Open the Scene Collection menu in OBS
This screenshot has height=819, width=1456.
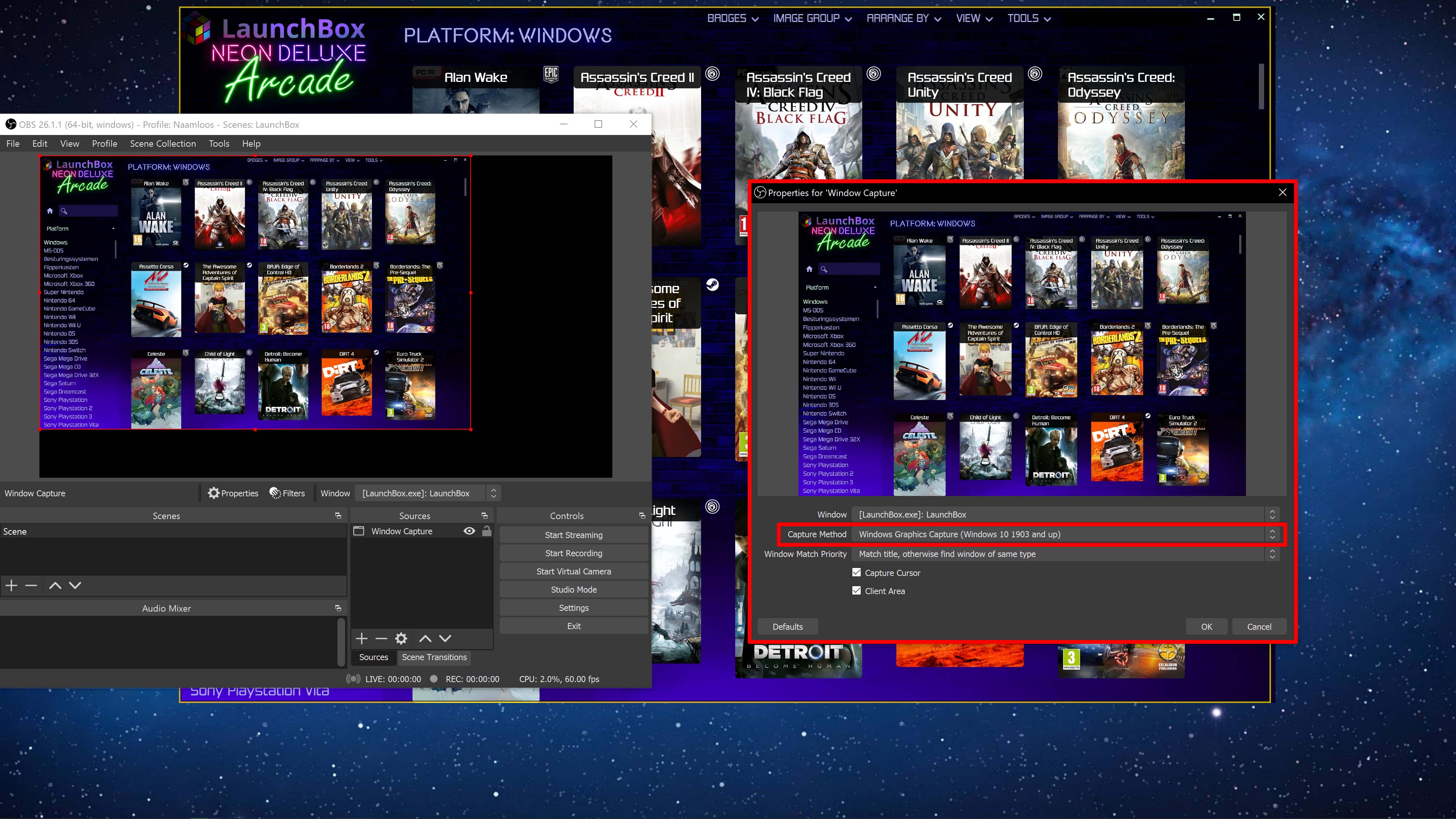tap(163, 144)
